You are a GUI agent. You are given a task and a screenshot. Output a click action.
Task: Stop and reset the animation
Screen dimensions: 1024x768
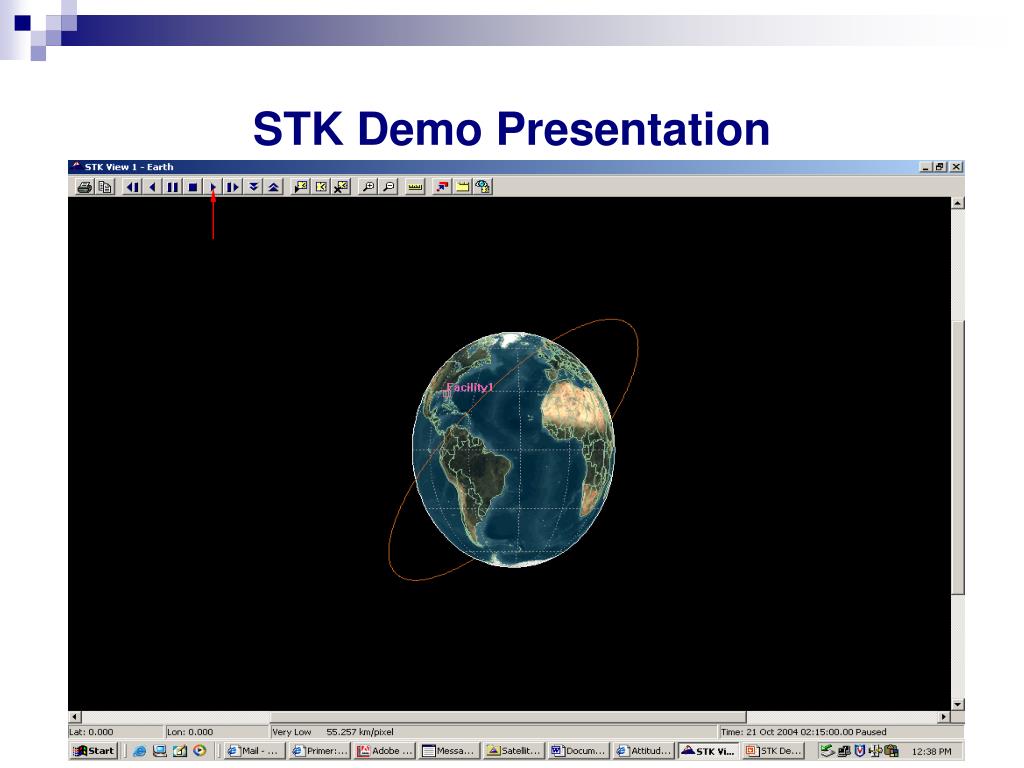(x=193, y=187)
